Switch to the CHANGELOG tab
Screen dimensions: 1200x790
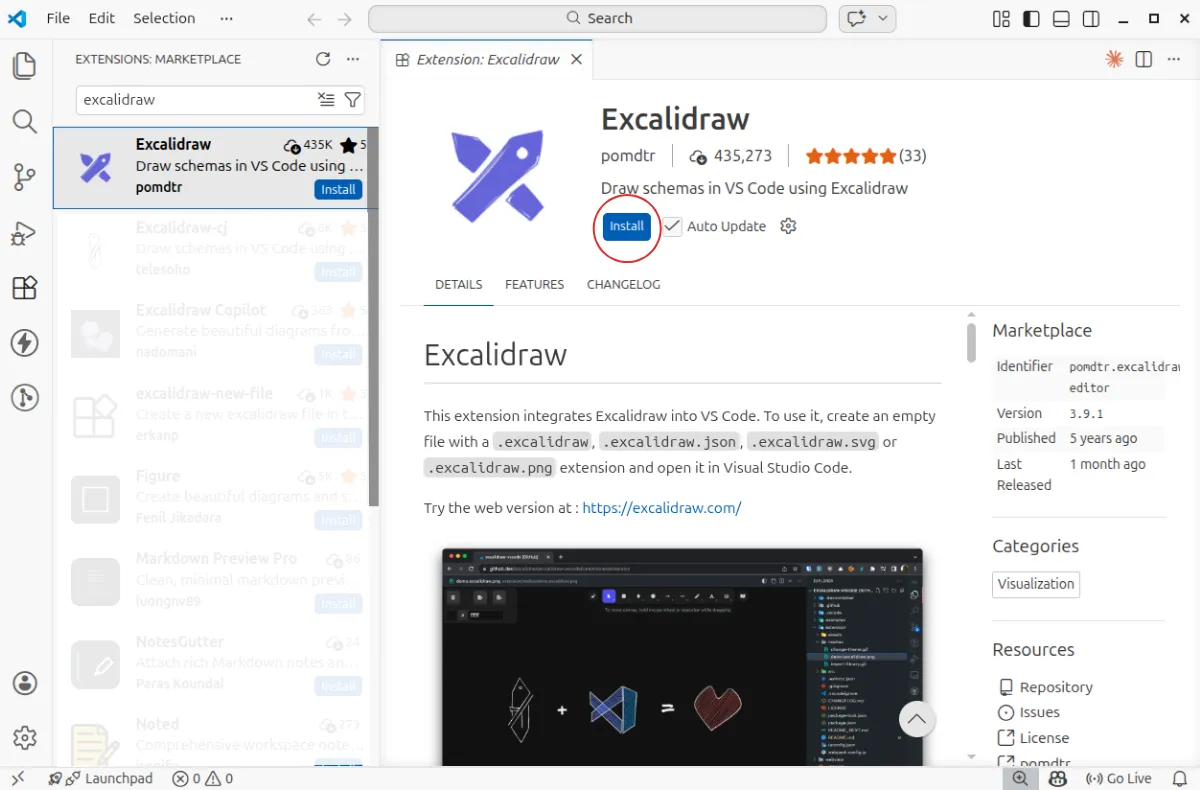pyautogui.click(x=623, y=285)
